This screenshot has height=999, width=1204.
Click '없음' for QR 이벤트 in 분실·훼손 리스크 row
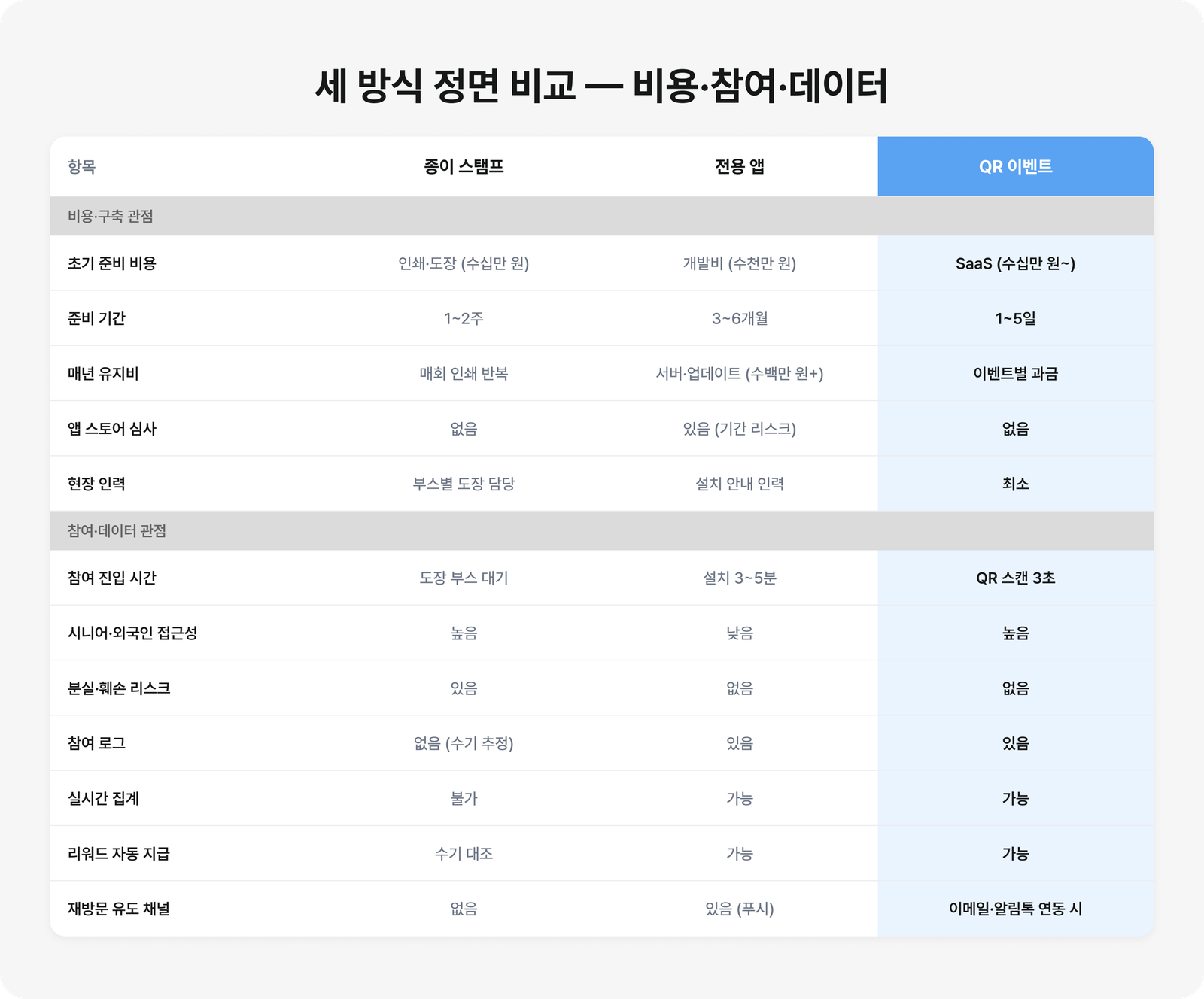click(1015, 688)
